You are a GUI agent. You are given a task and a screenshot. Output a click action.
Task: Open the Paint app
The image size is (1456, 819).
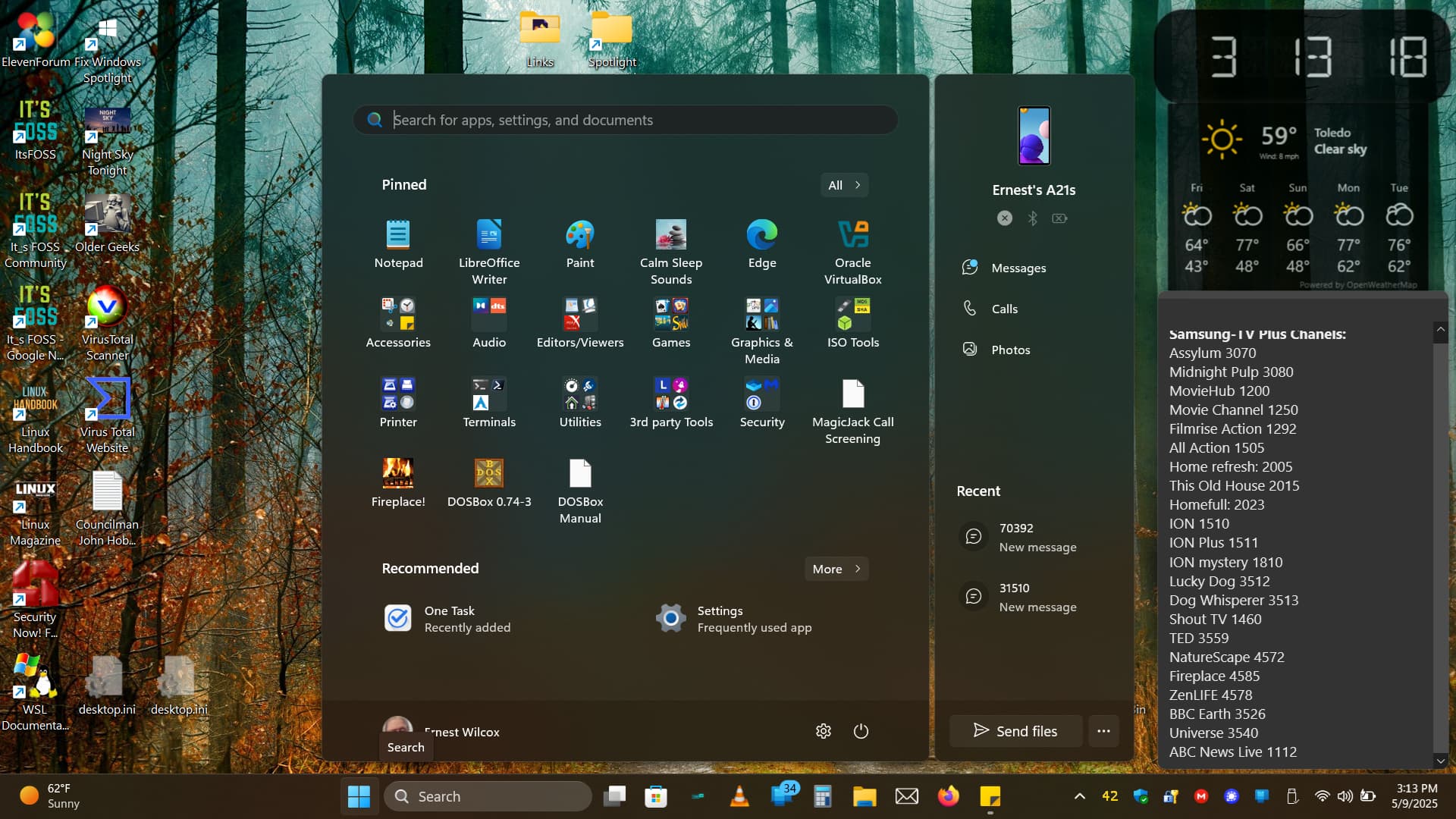pos(580,244)
